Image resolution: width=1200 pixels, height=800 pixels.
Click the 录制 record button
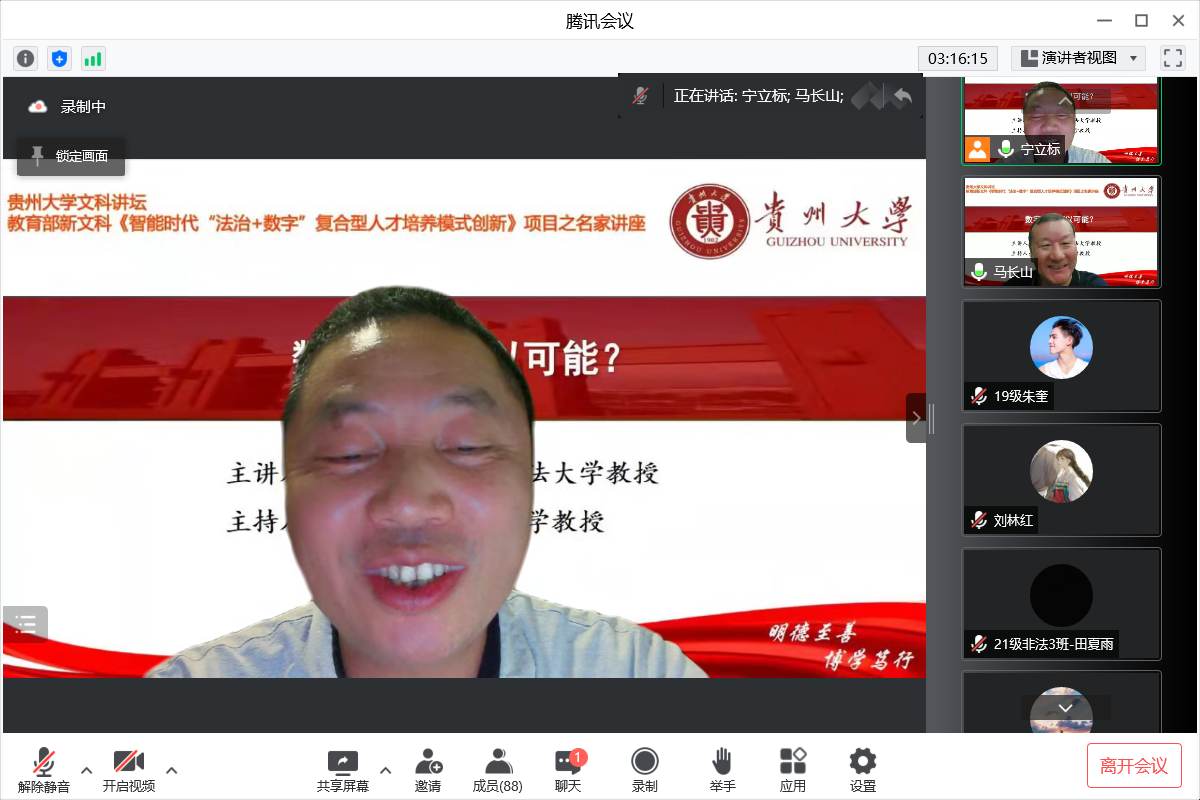coord(645,770)
